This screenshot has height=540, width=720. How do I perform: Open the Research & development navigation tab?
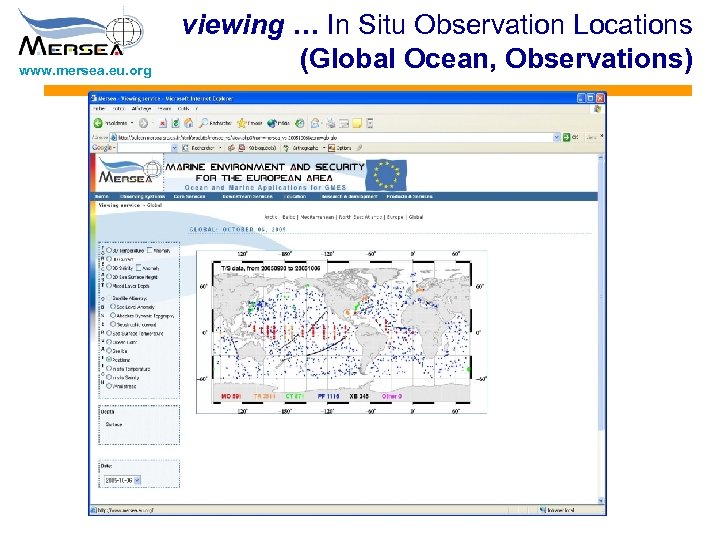(x=349, y=197)
